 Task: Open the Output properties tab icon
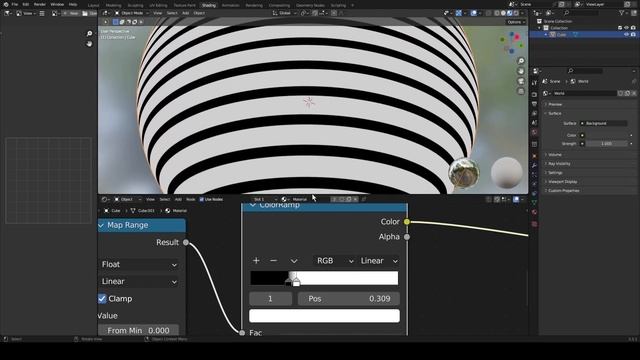pos(534,104)
